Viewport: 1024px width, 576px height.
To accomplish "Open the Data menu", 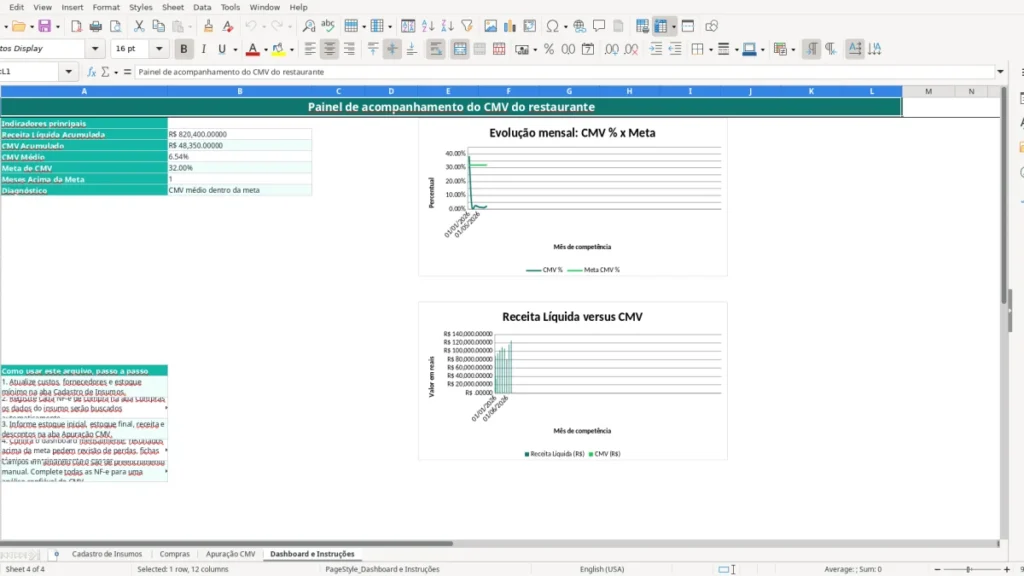I will pyautogui.click(x=202, y=7).
